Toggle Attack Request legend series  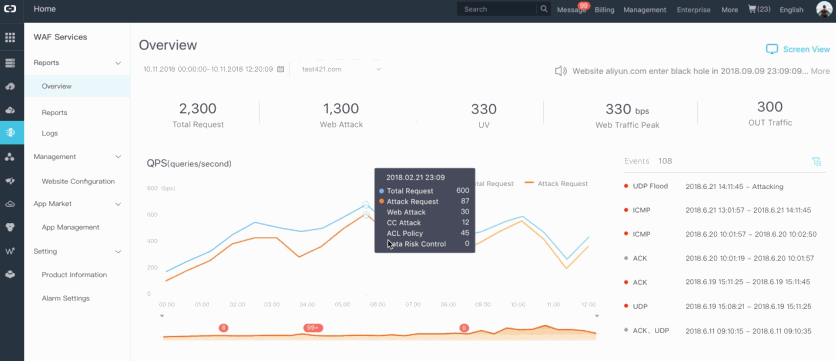[x=556, y=183]
